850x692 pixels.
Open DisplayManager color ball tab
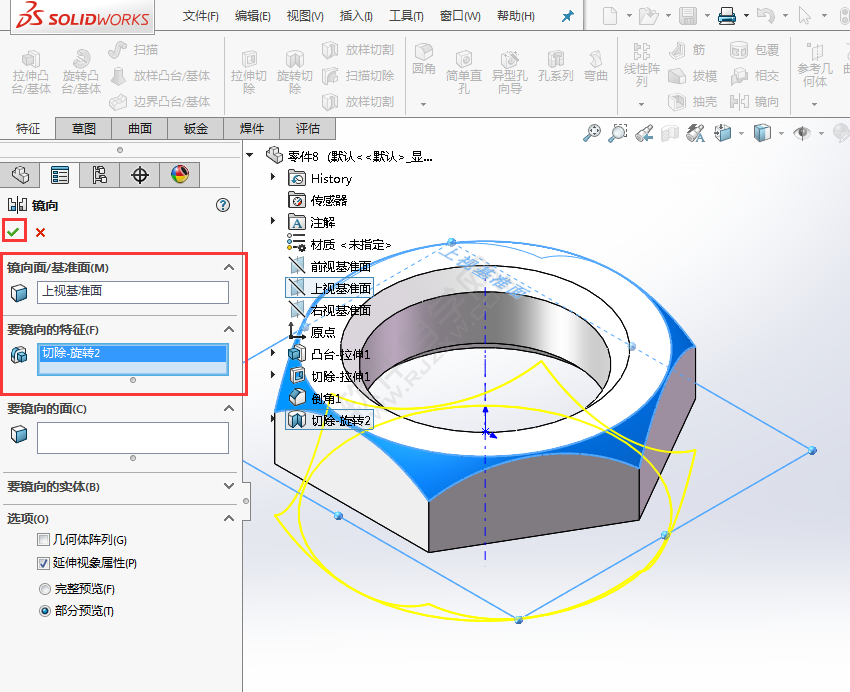(179, 174)
